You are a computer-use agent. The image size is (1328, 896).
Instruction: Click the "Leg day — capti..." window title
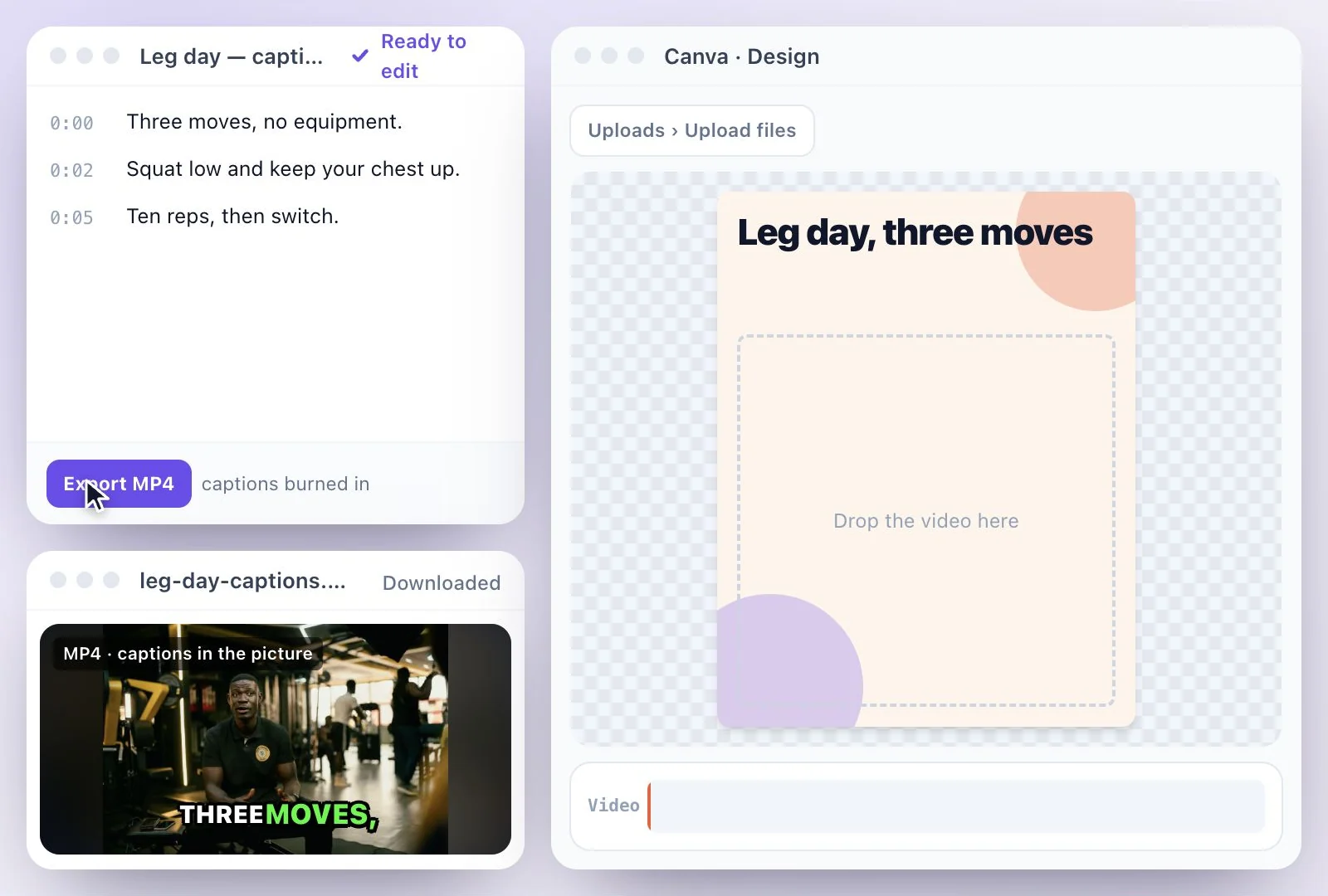pyautogui.click(x=232, y=56)
